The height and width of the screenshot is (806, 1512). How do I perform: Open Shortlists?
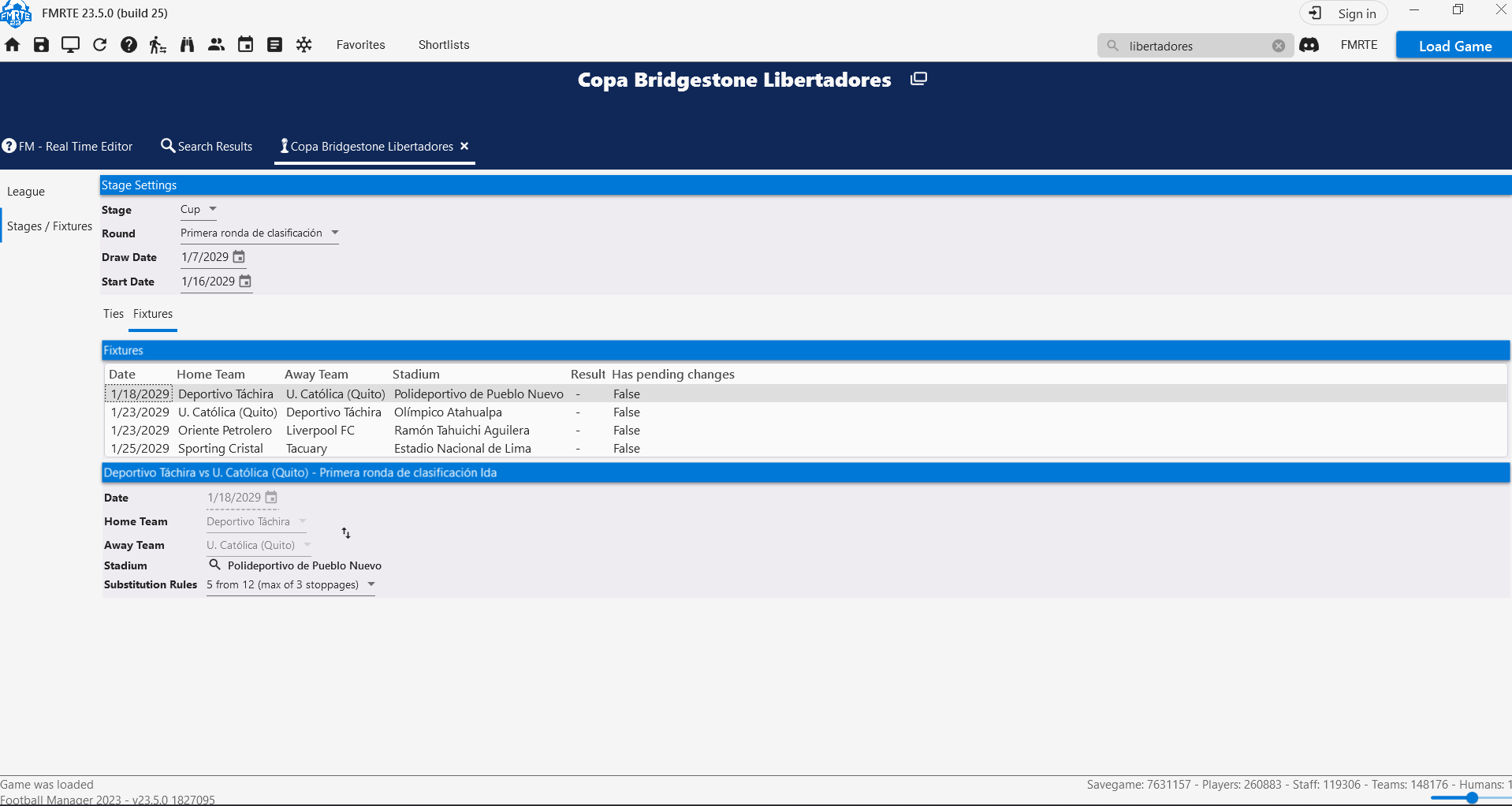pyautogui.click(x=444, y=45)
